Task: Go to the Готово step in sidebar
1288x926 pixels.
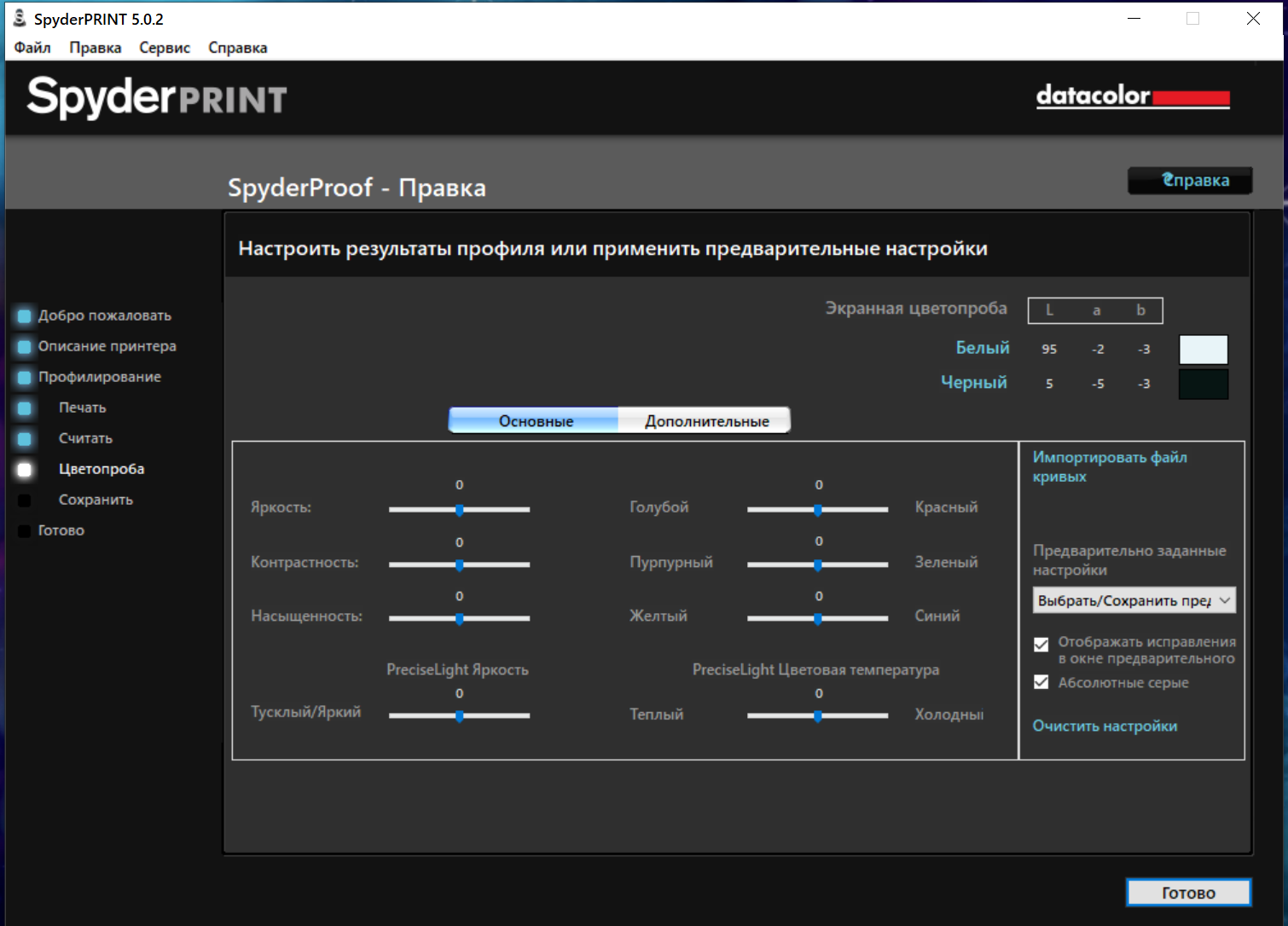Action: click(x=61, y=530)
